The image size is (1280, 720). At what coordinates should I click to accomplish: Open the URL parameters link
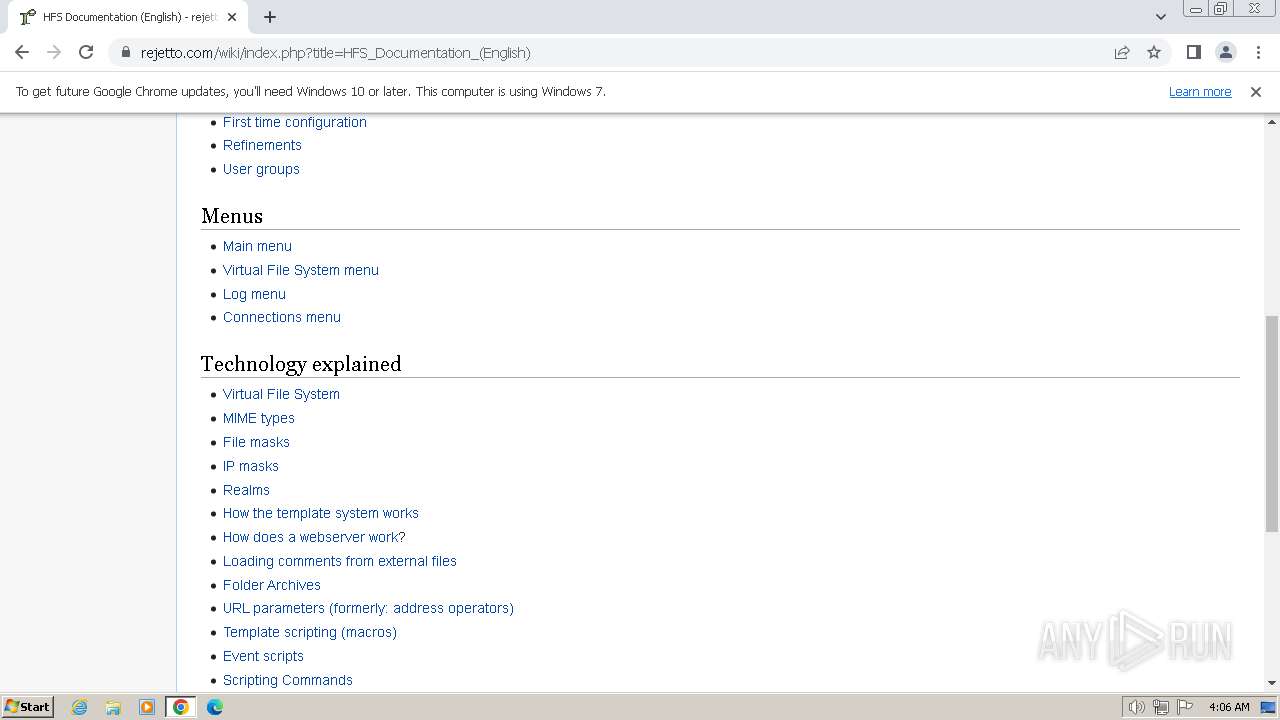368,608
